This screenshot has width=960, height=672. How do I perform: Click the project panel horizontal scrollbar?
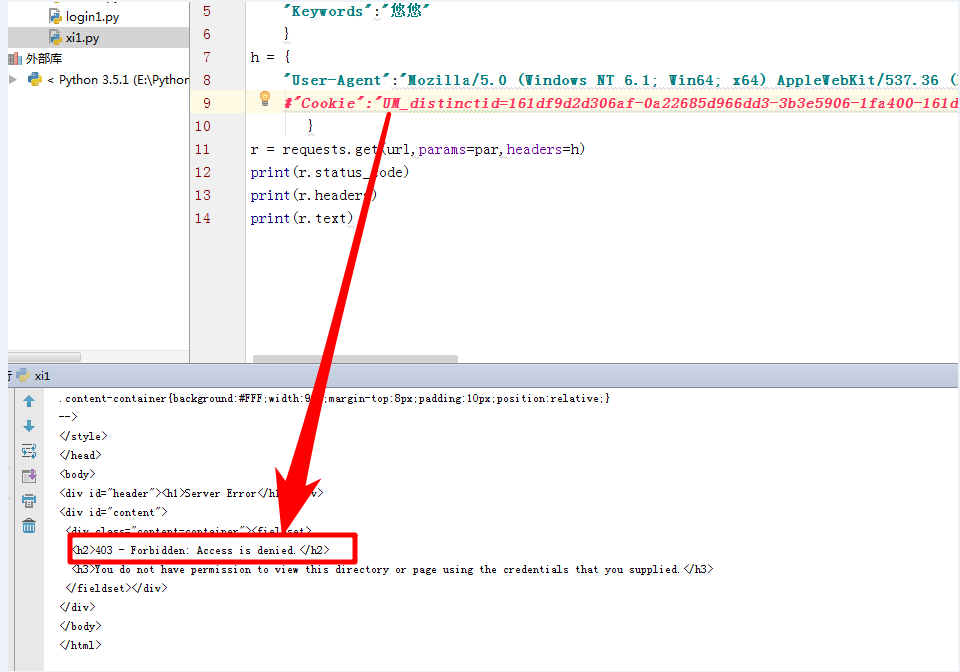pyautogui.click(x=44, y=357)
